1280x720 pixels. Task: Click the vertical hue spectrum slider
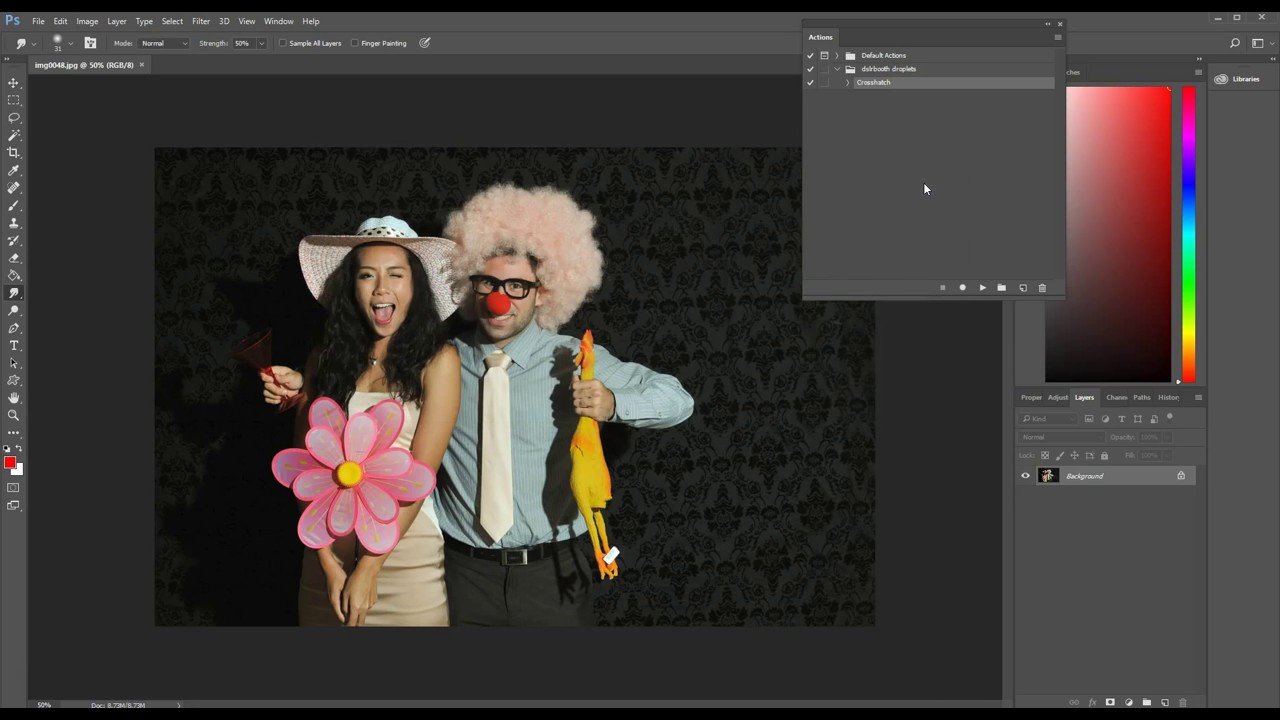pyautogui.click(x=1189, y=234)
